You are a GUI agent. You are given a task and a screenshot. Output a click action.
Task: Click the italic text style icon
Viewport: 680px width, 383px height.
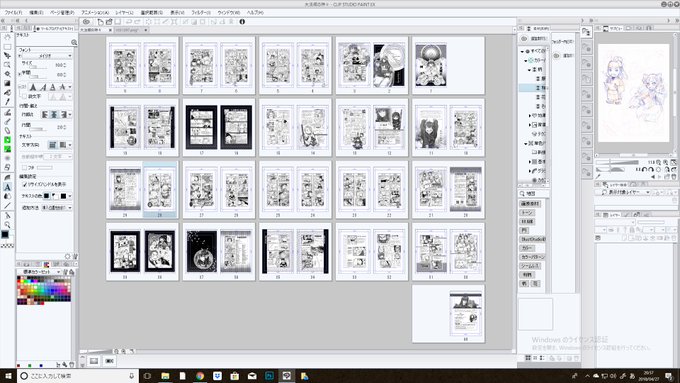[x=42, y=87]
